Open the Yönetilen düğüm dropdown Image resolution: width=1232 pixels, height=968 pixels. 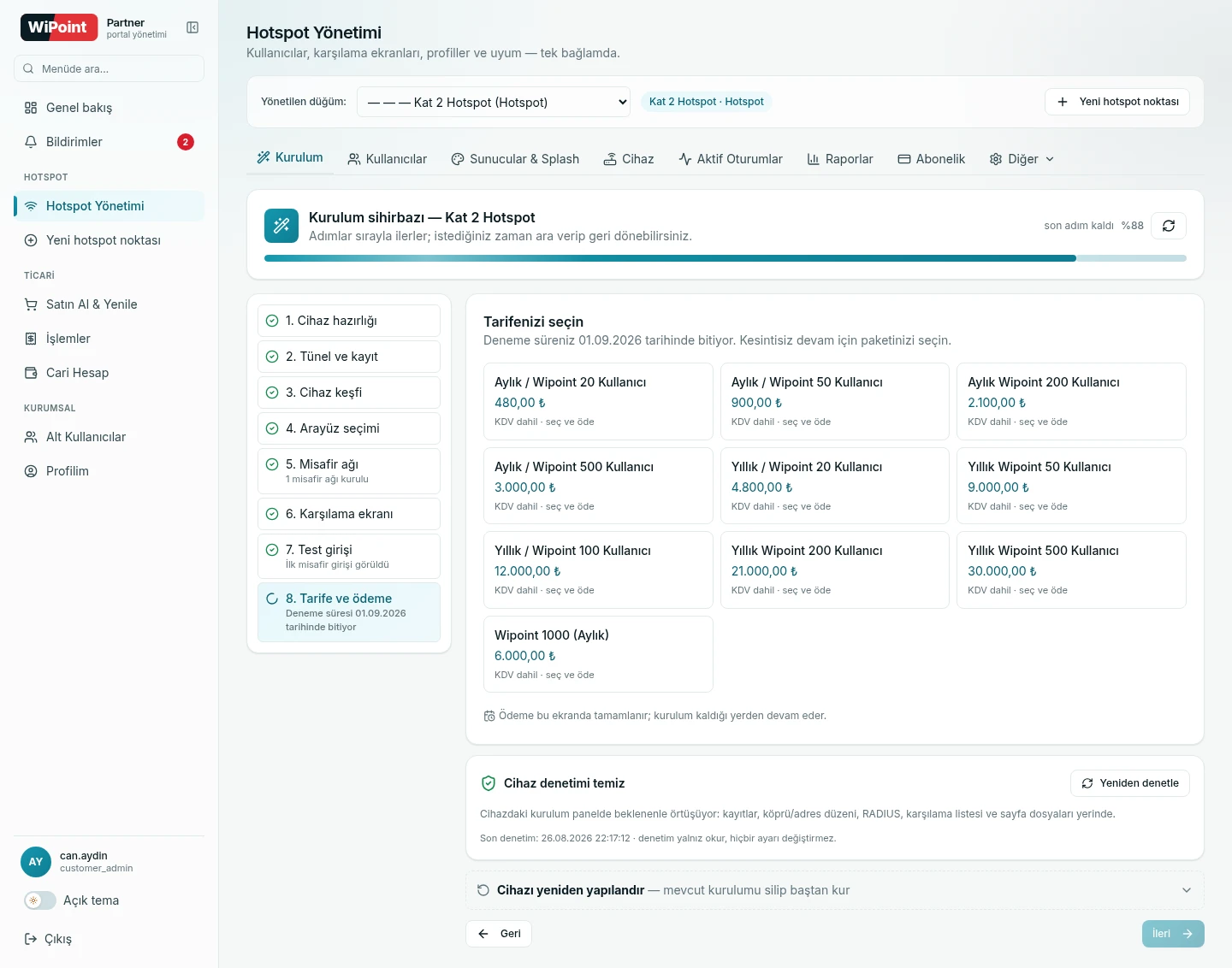coord(494,102)
